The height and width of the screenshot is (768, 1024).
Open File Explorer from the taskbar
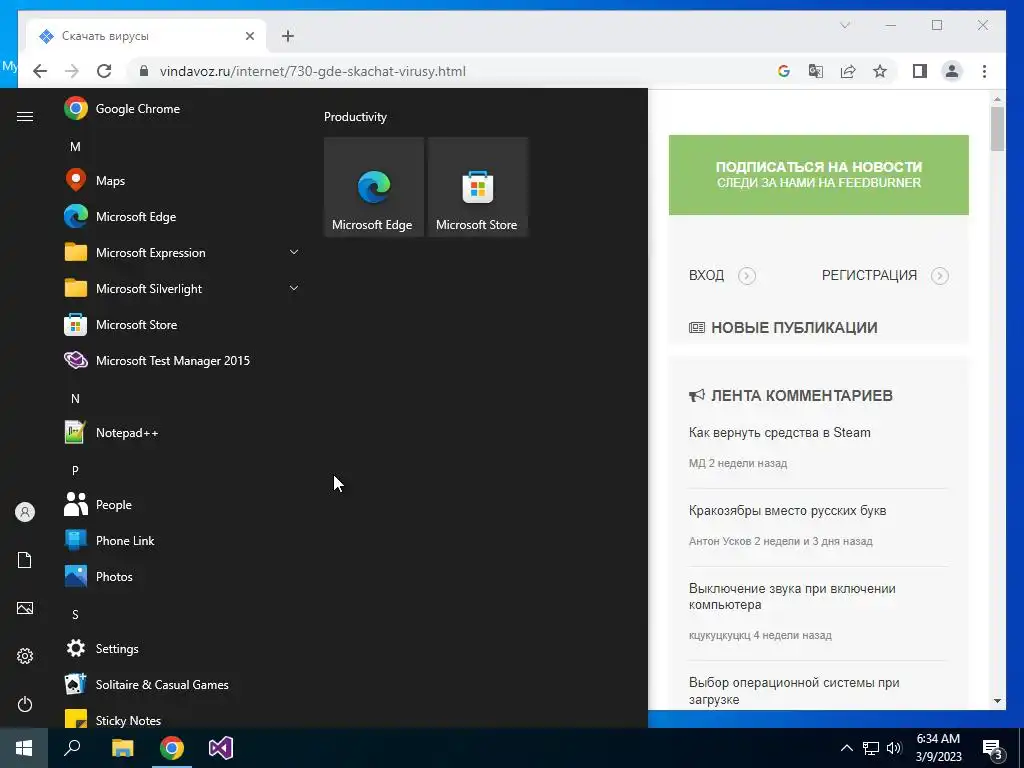point(123,748)
